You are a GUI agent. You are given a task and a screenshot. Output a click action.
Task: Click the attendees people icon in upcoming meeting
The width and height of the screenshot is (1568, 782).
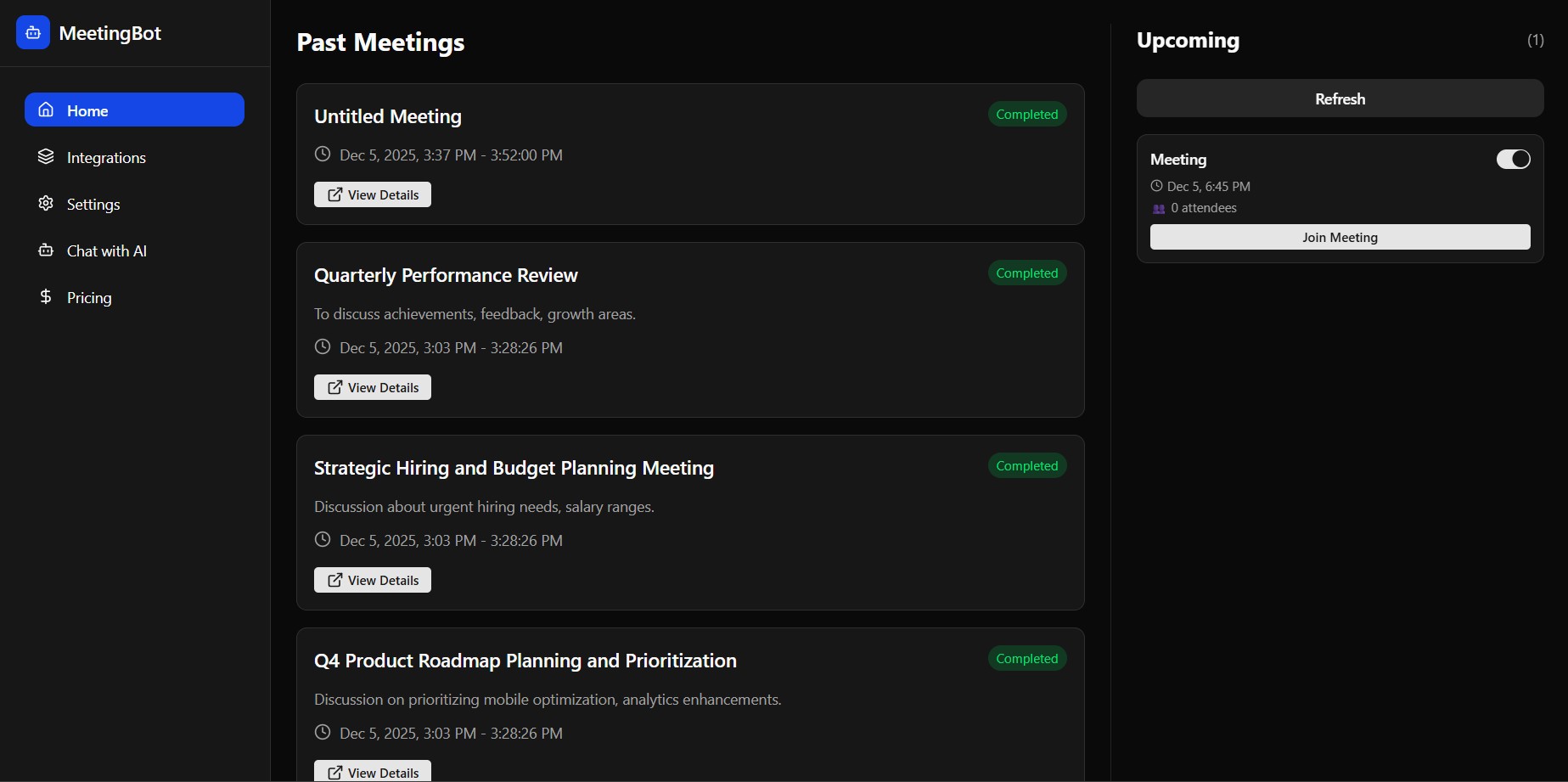(x=1159, y=209)
